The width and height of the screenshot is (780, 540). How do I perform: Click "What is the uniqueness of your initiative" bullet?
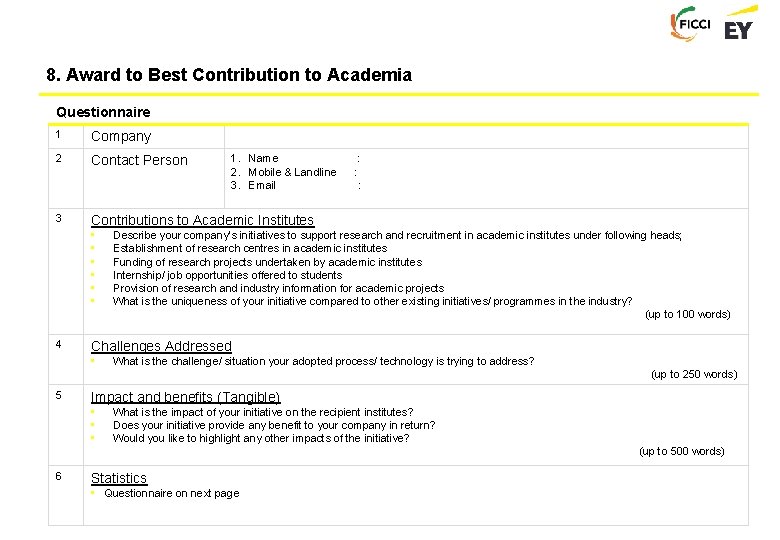tap(372, 301)
